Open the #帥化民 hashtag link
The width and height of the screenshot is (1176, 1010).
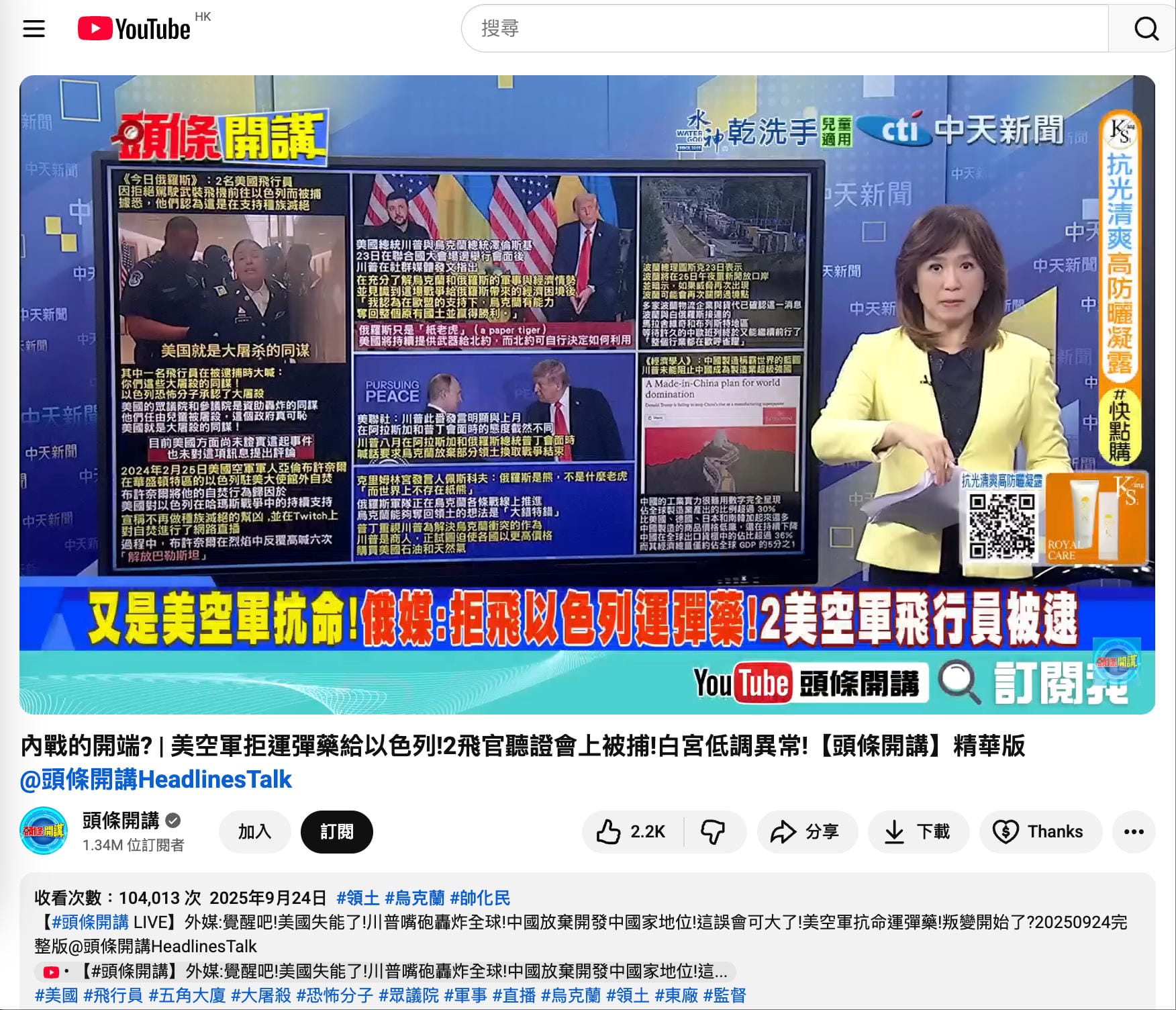point(479,898)
